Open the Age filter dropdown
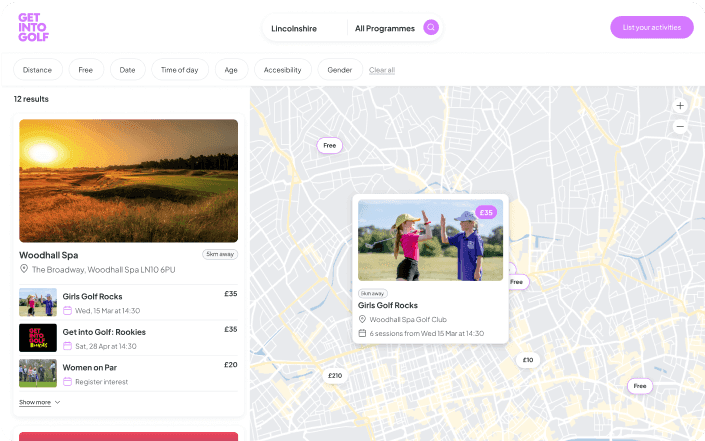The height and width of the screenshot is (441, 705). pyautogui.click(x=231, y=70)
